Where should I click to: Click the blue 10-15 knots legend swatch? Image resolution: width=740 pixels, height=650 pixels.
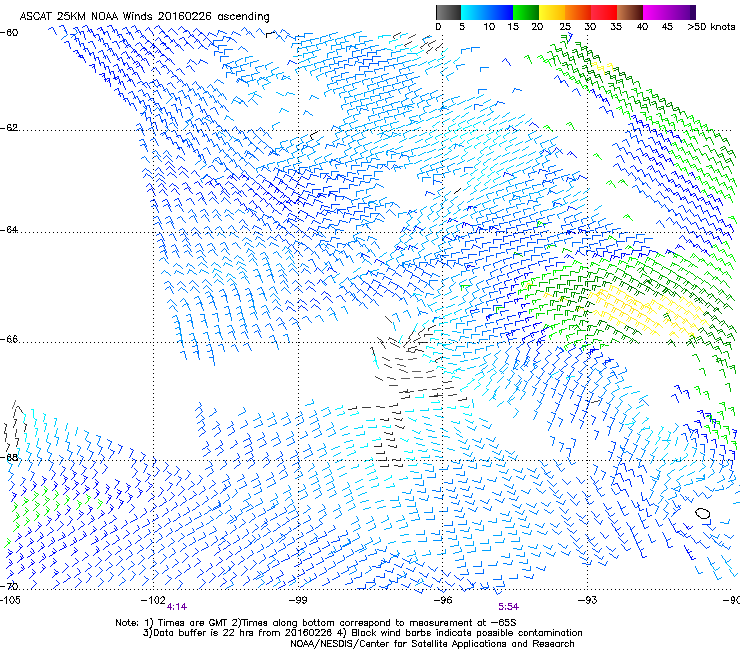(500, 12)
